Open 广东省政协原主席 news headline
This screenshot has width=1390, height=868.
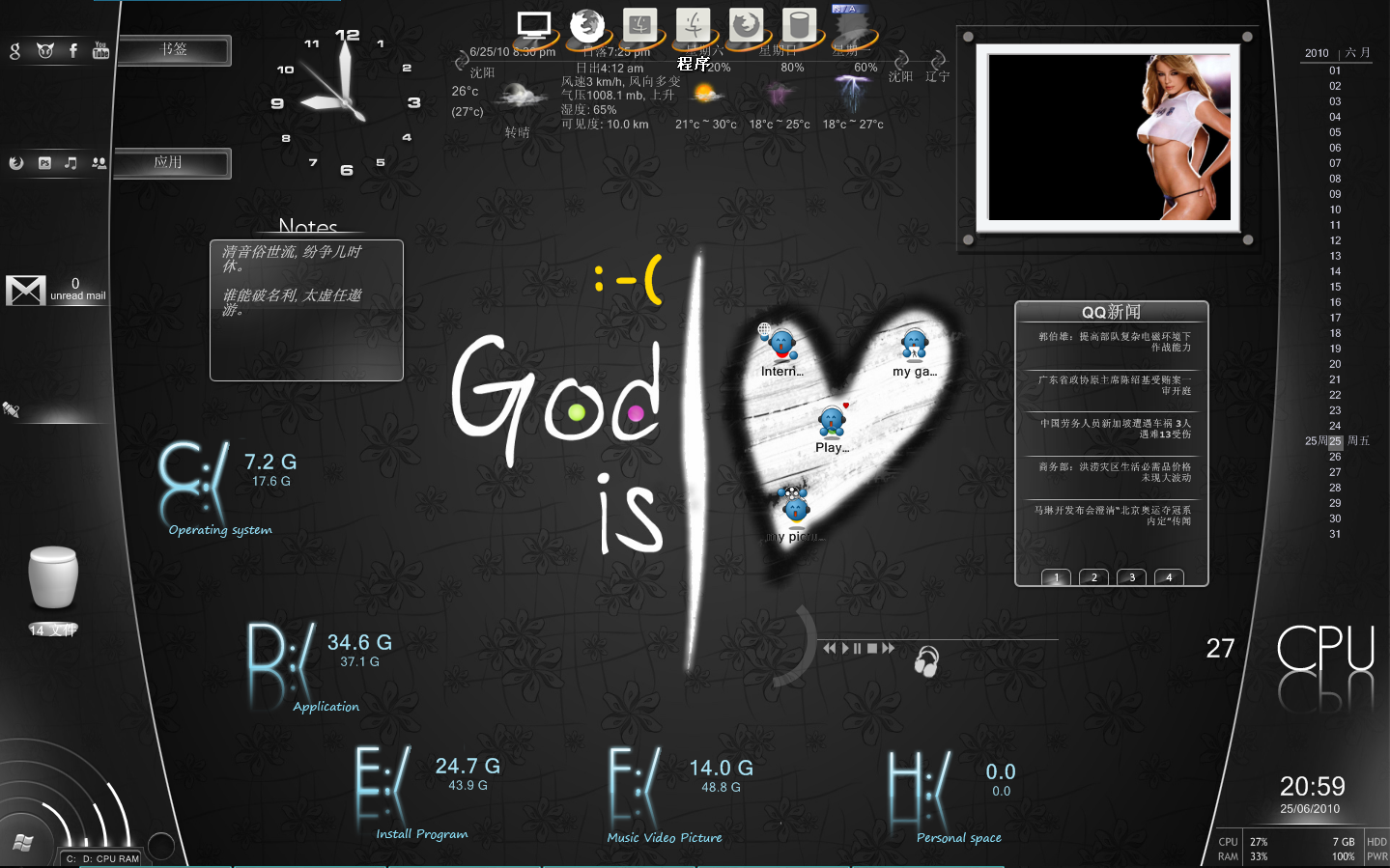pos(1114,385)
